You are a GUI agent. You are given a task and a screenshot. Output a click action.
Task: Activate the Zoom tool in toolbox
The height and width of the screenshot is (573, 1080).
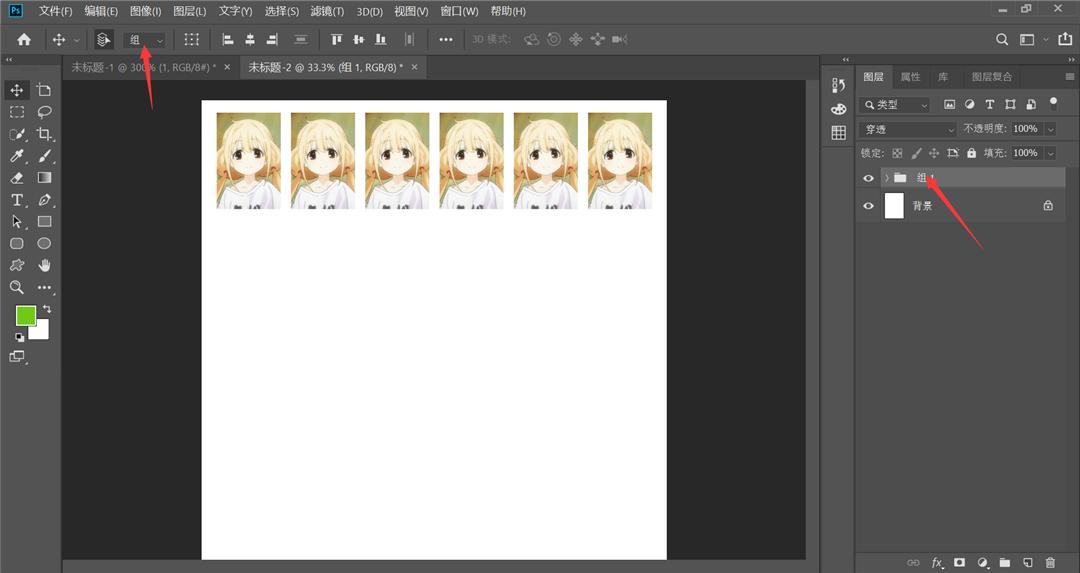pos(17,287)
